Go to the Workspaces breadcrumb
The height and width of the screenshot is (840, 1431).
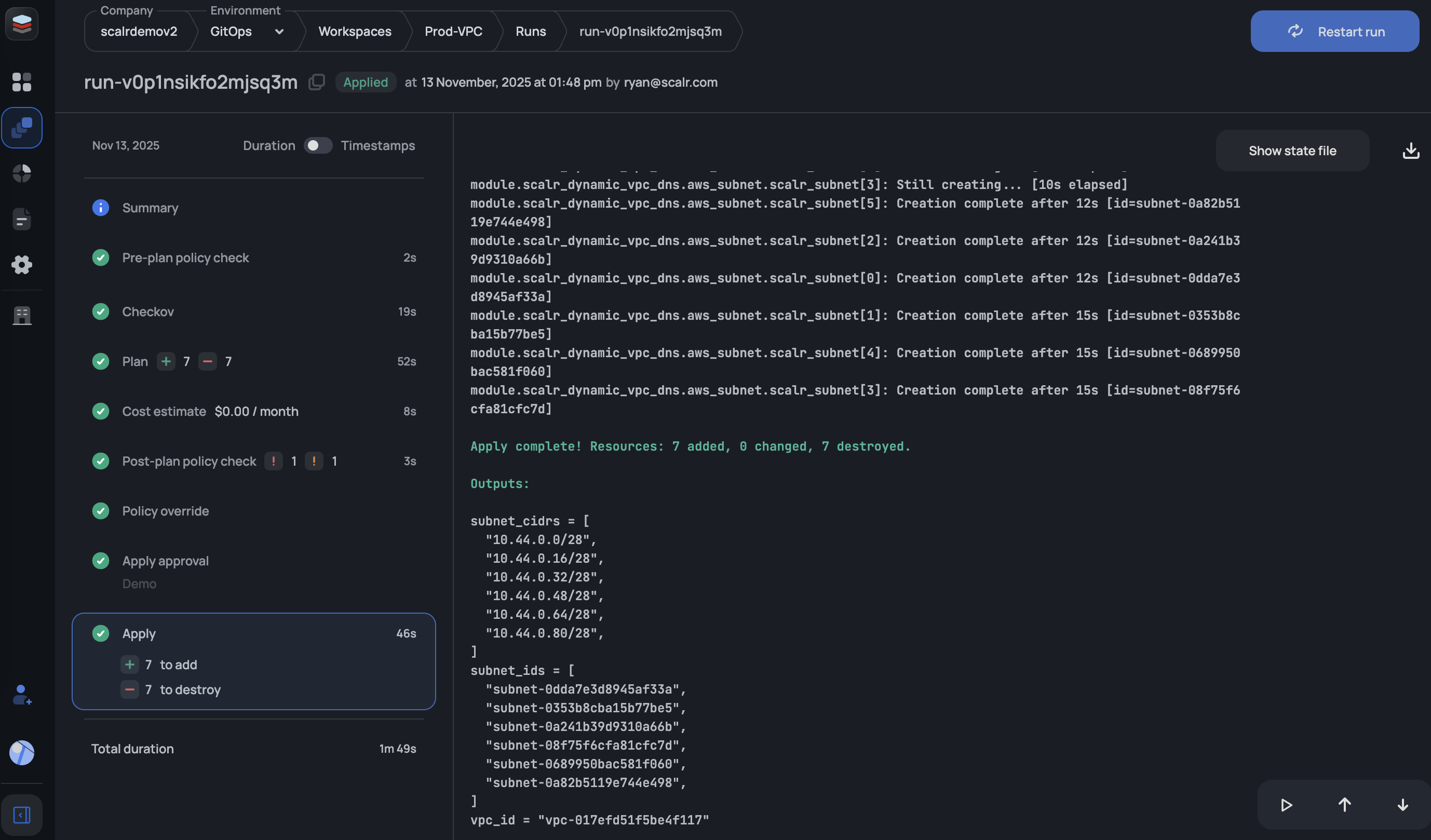(354, 32)
